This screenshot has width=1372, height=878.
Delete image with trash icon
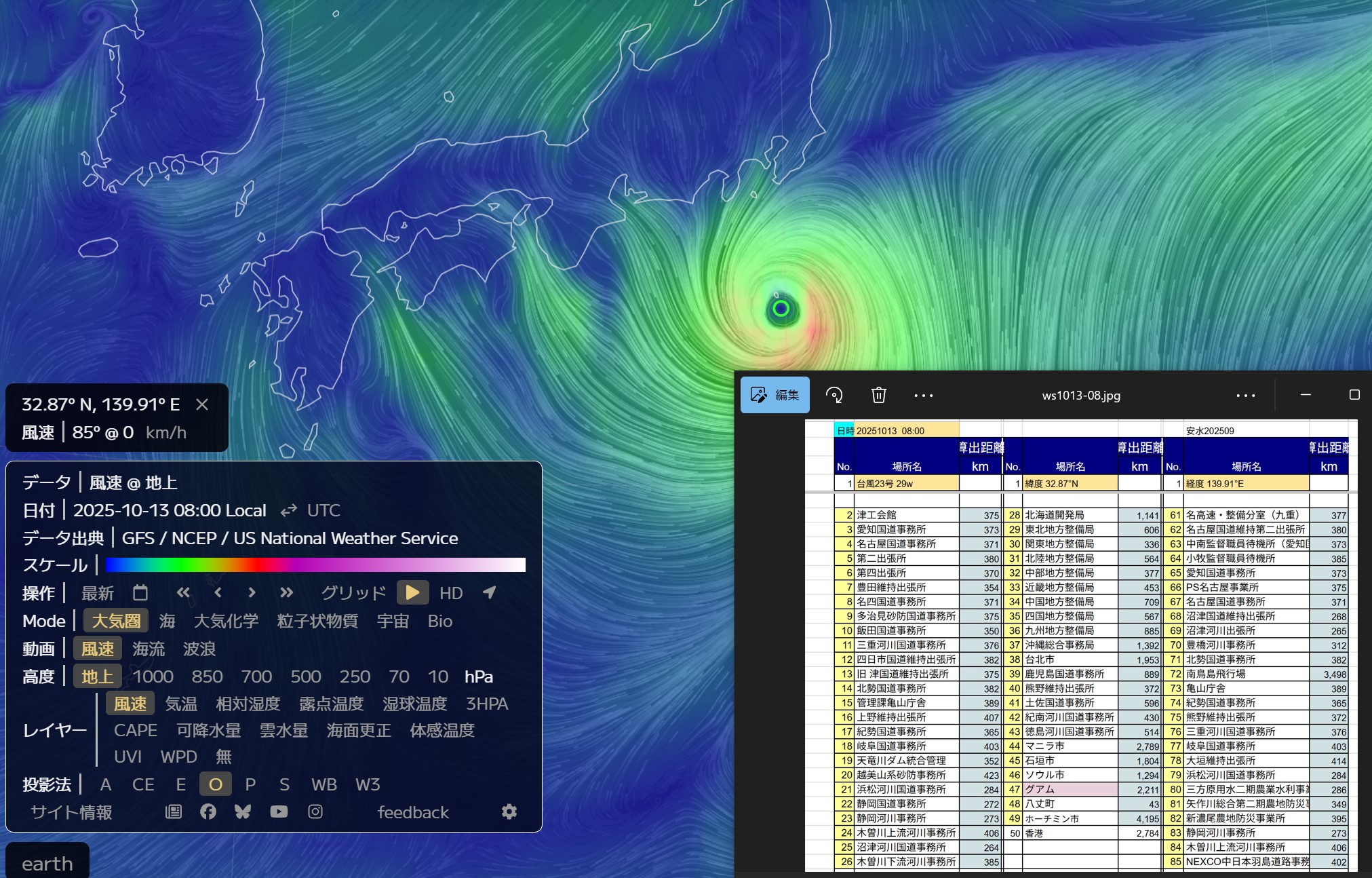point(879,395)
